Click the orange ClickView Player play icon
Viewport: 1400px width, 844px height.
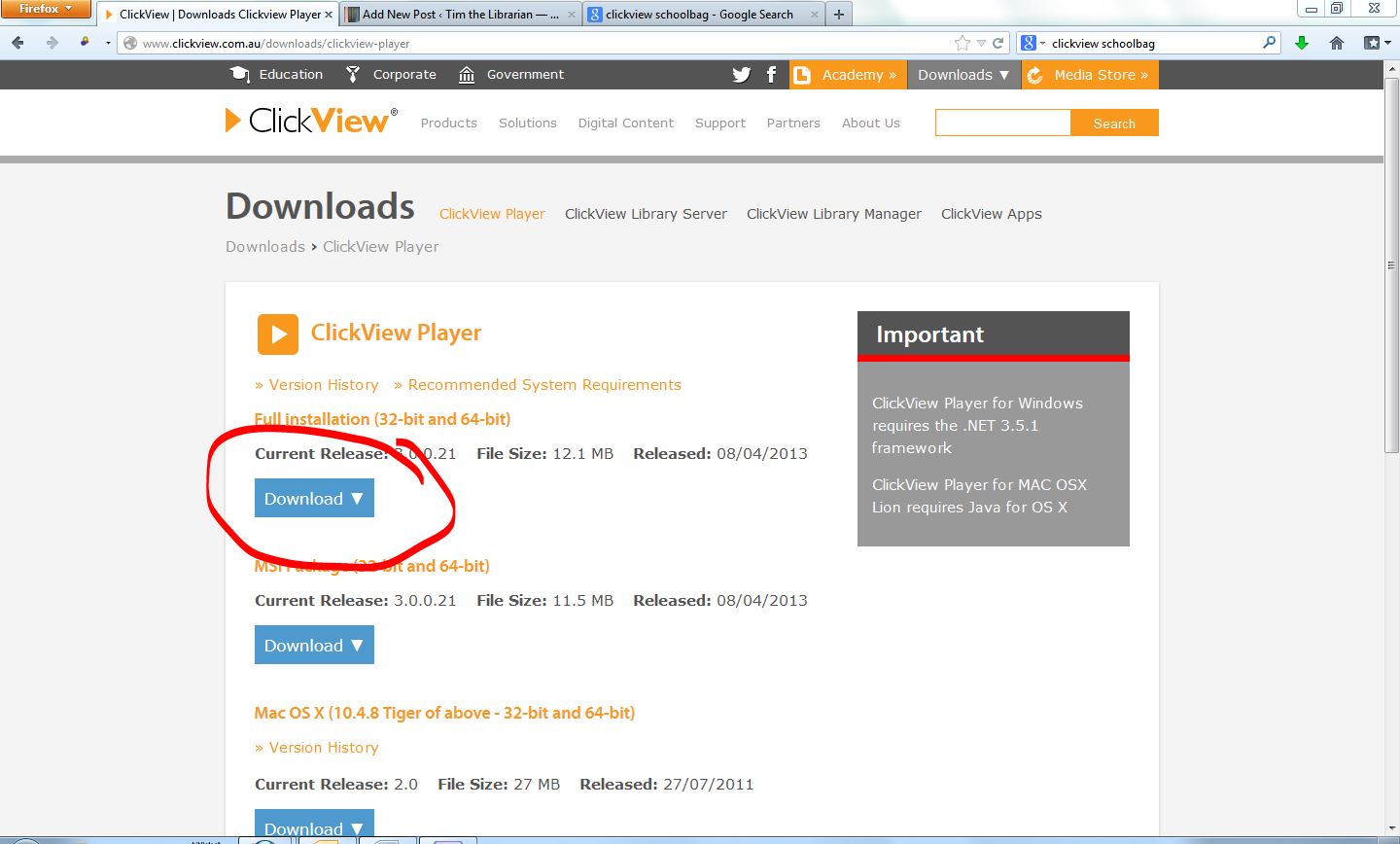pos(278,334)
